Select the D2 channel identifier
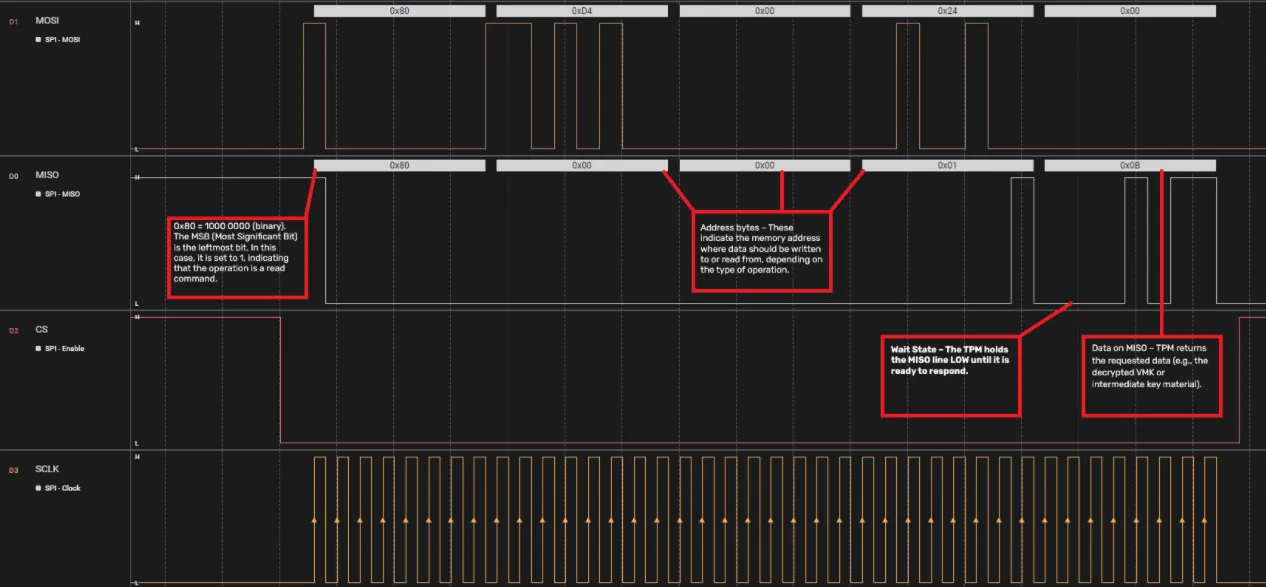 tap(12, 329)
